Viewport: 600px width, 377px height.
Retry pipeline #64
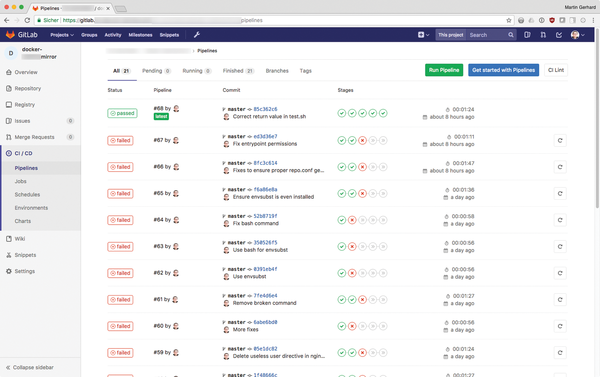[560, 220]
